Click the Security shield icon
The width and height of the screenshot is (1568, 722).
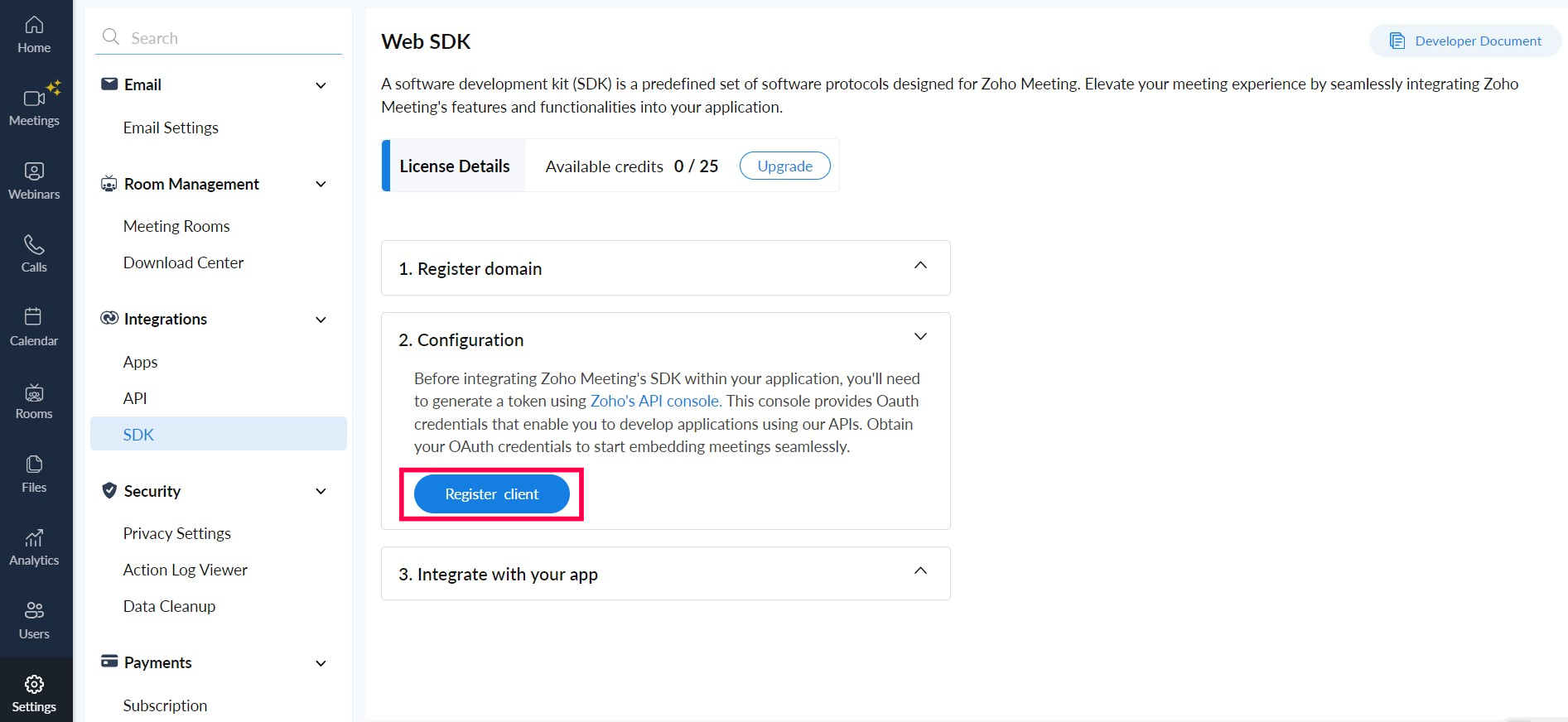click(109, 490)
